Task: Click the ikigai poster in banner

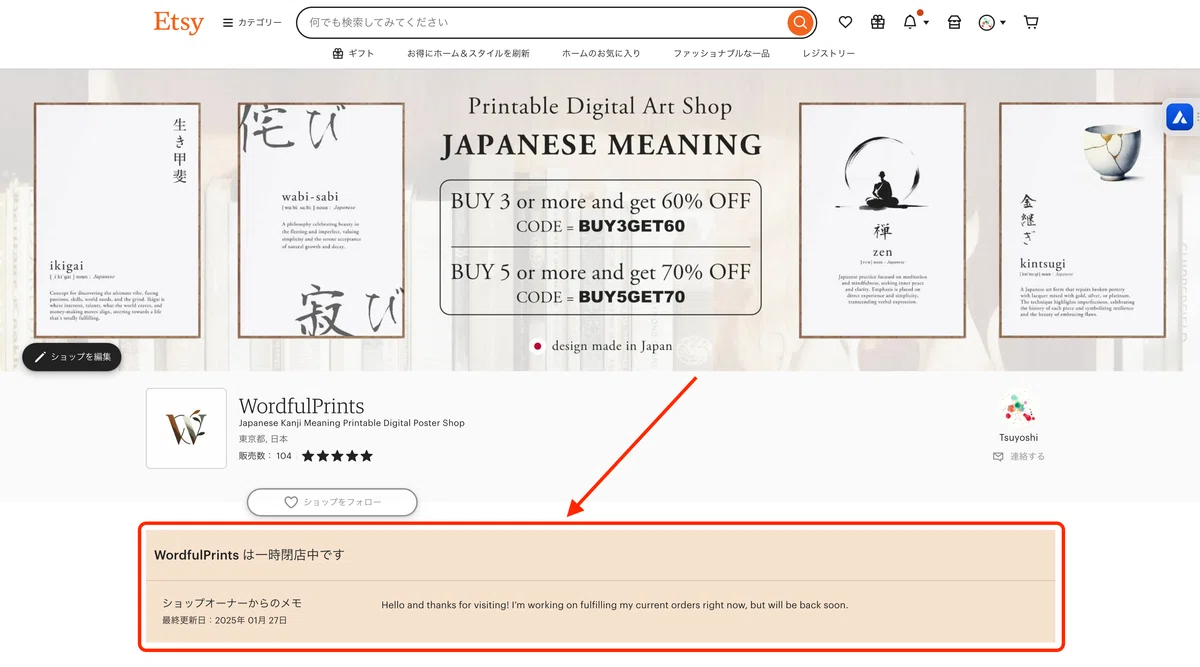Action: [119, 219]
